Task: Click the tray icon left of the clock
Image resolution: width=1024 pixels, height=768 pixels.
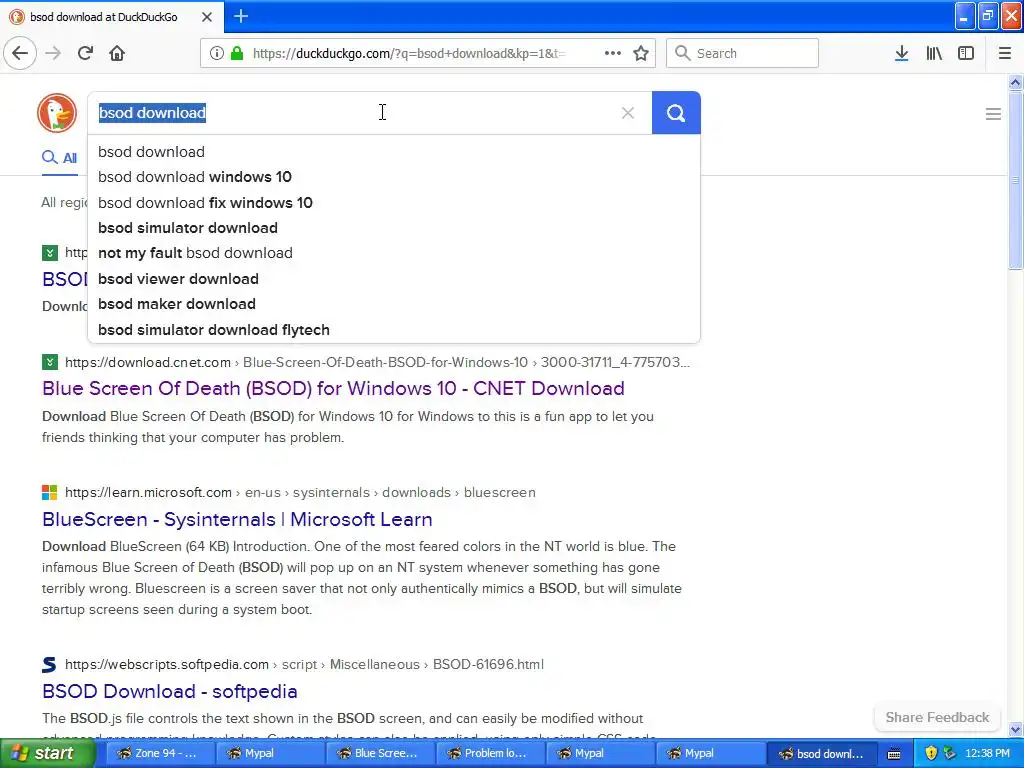Action: click(x=950, y=754)
